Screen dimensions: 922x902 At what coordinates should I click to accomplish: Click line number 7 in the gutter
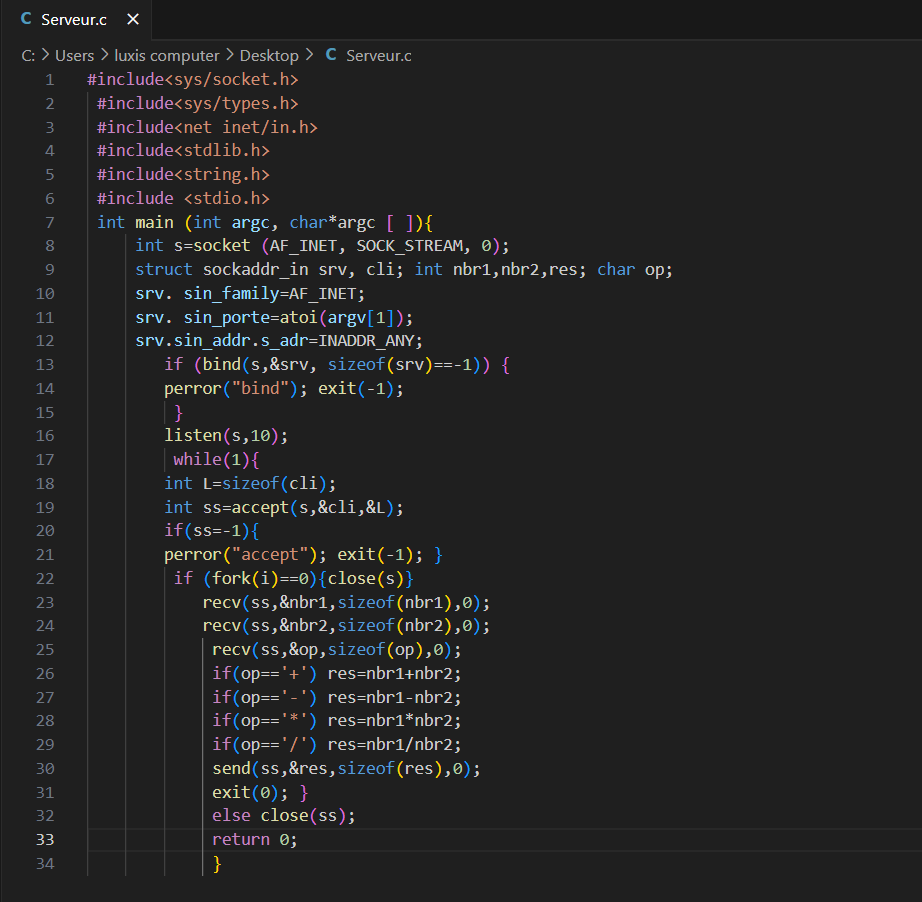pyautogui.click(x=49, y=222)
